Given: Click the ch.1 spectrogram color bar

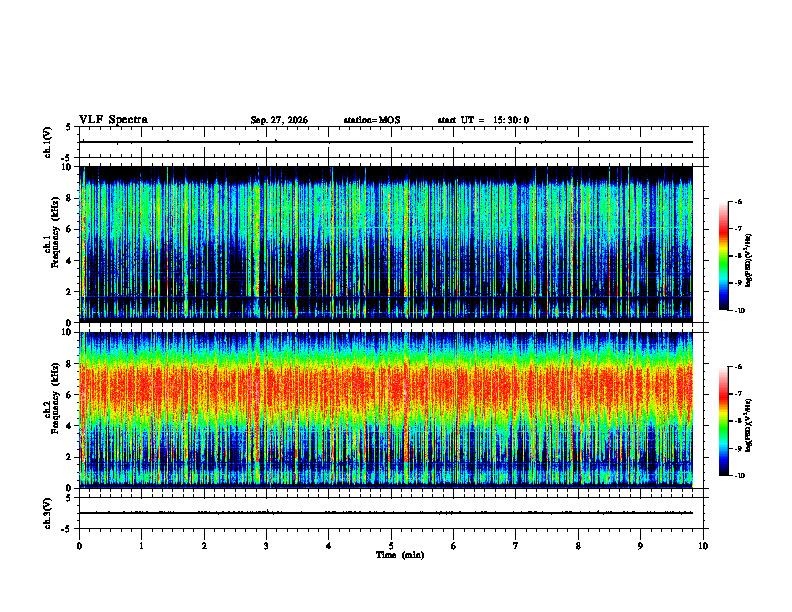Looking at the screenshot, I should [x=724, y=256].
